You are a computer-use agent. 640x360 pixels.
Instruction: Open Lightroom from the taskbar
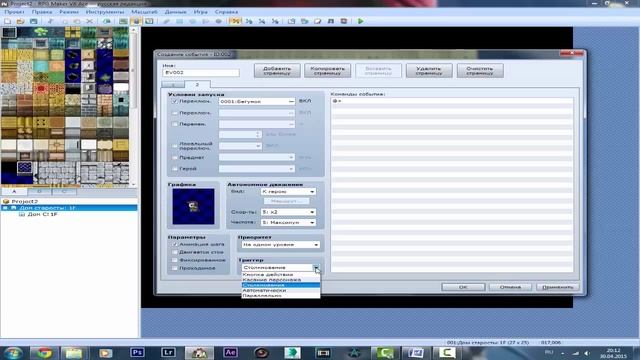(168, 352)
